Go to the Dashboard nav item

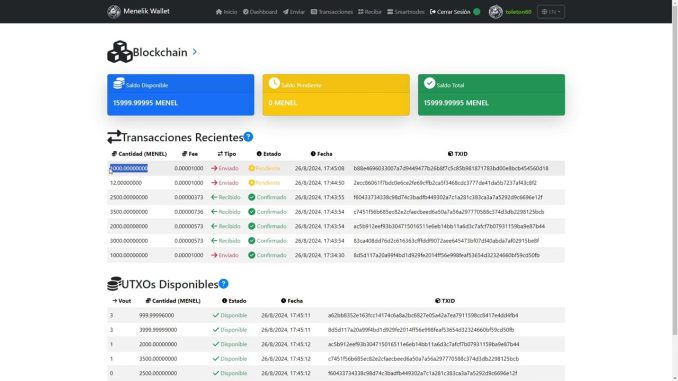(x=260, y=12)
